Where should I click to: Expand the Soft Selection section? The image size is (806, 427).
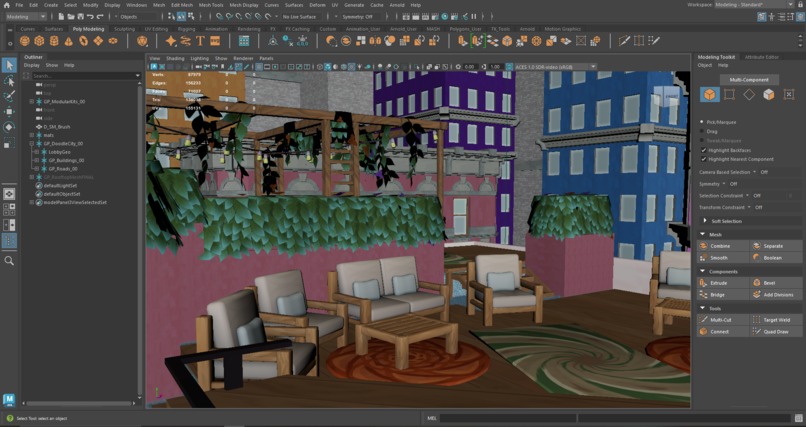click(x=705, y=221)
